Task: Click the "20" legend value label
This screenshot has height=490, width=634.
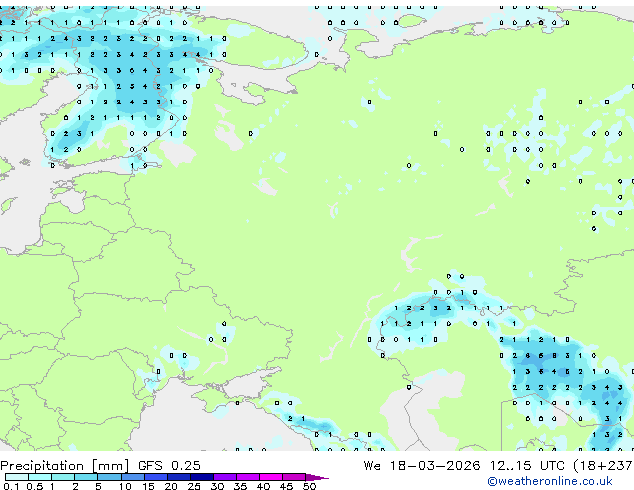Action: click(171, 486)
